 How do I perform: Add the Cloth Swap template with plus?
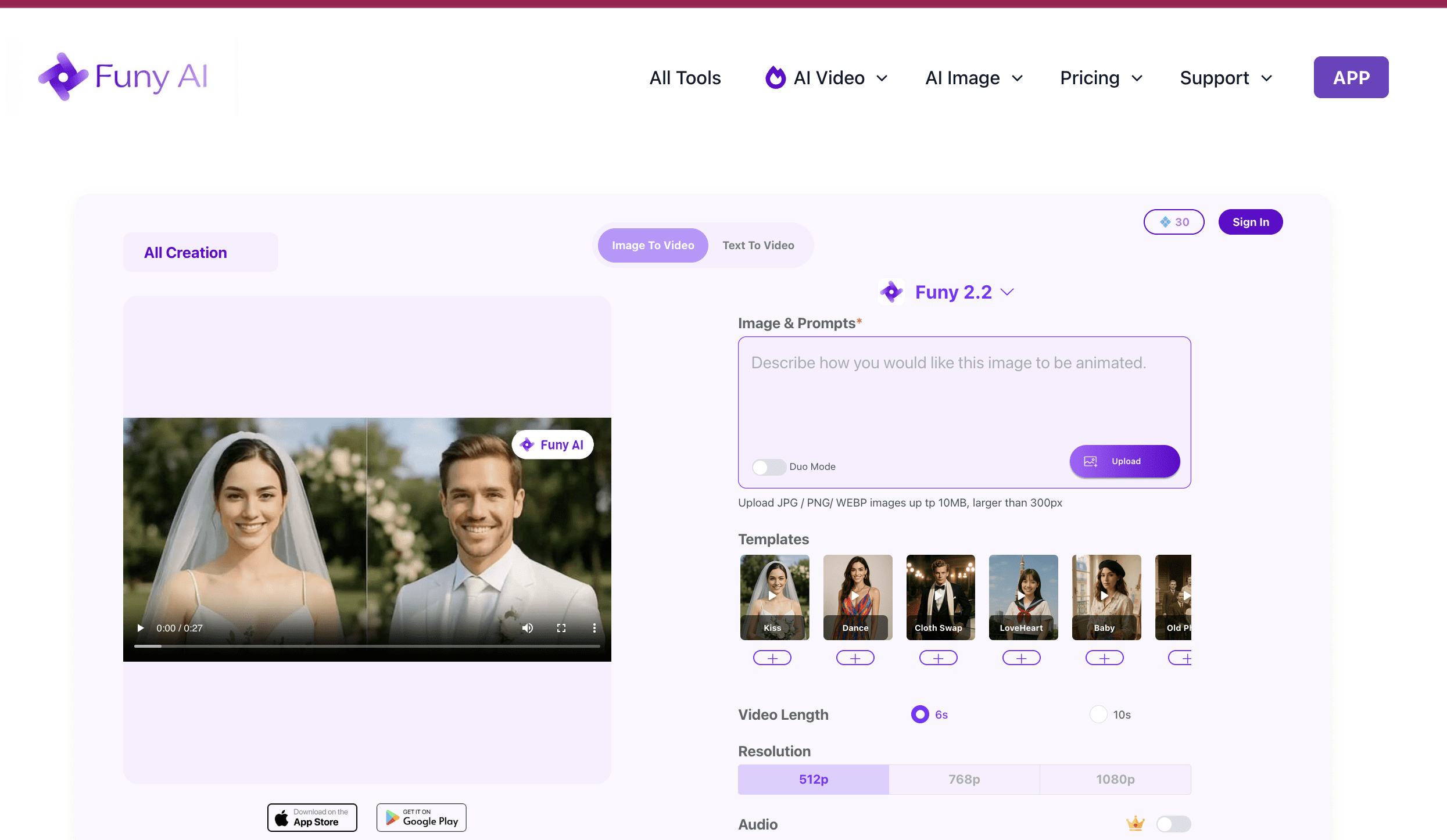coord(938,658)
